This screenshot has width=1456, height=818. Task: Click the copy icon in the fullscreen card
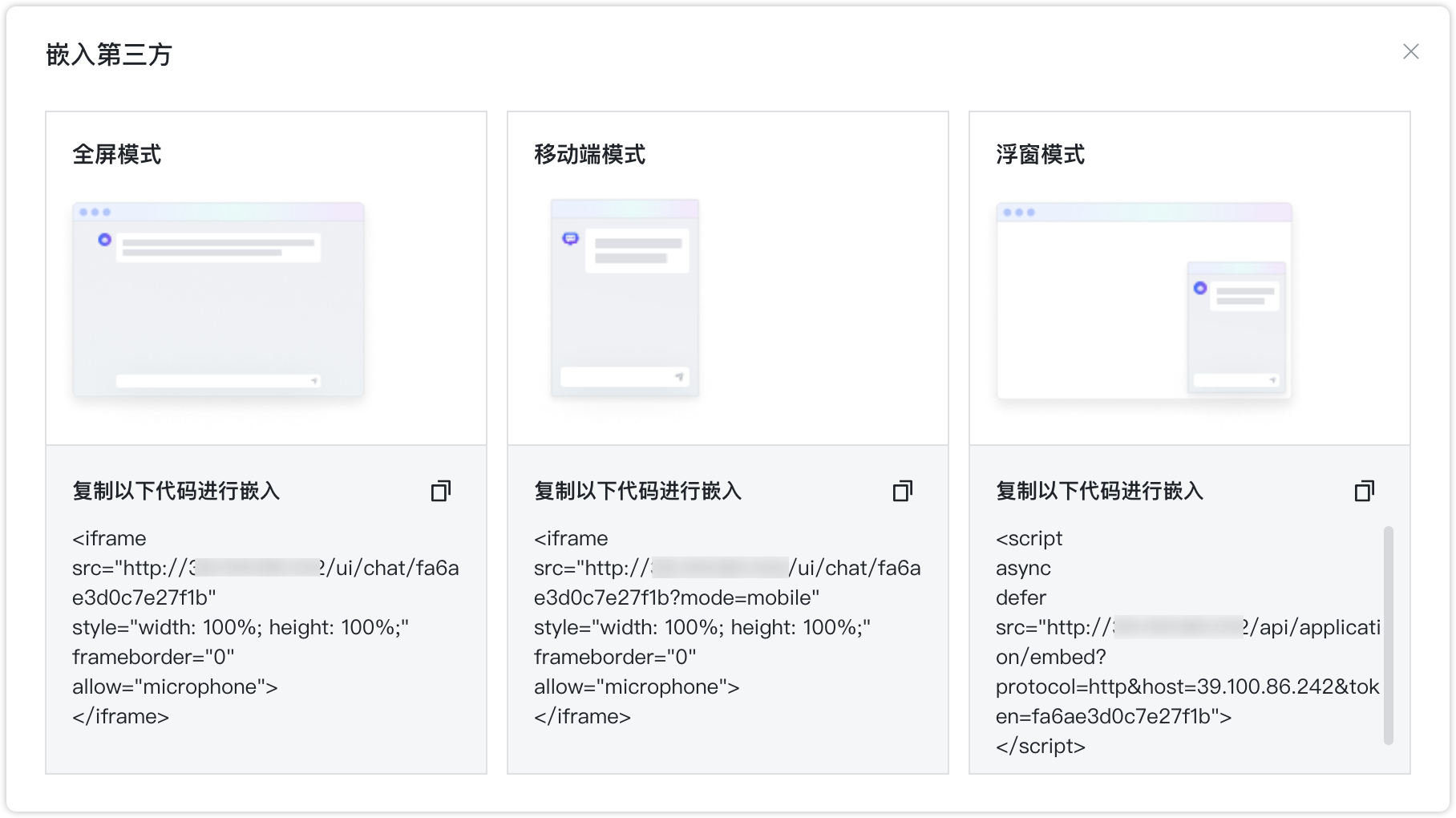pyautogui.click(x=441, y=491)
